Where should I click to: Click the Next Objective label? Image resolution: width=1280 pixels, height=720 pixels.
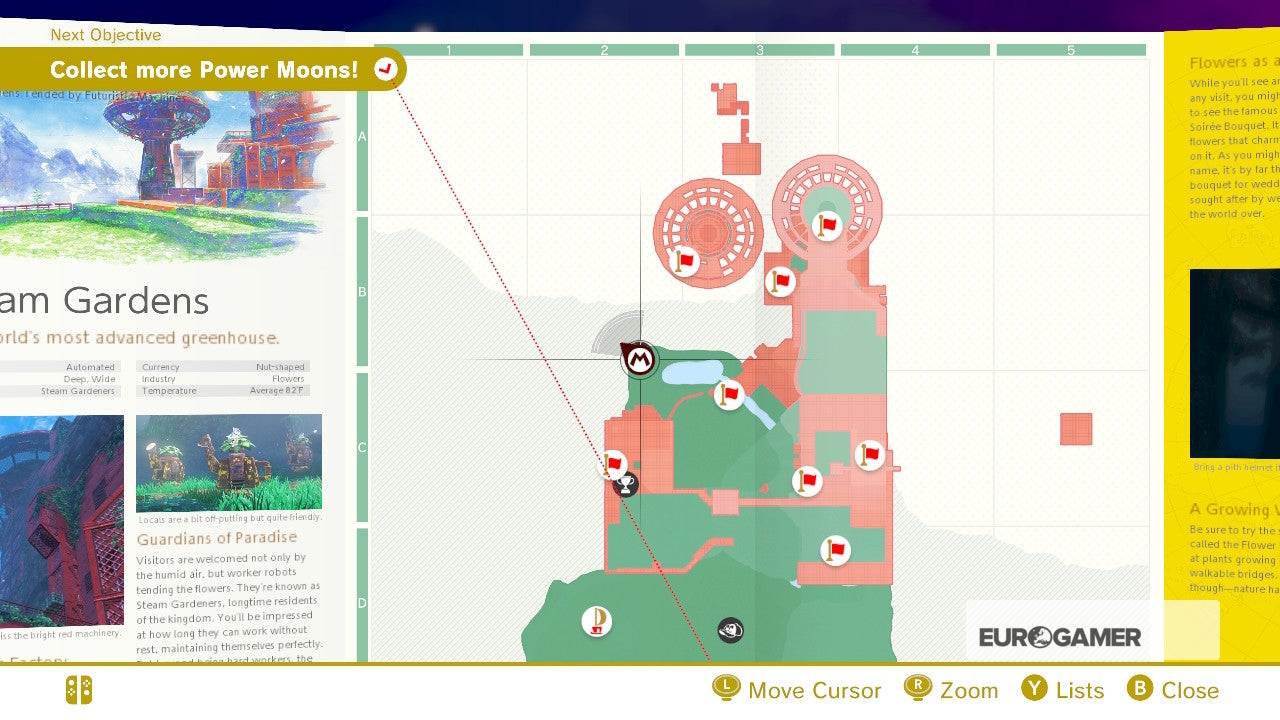105,35
